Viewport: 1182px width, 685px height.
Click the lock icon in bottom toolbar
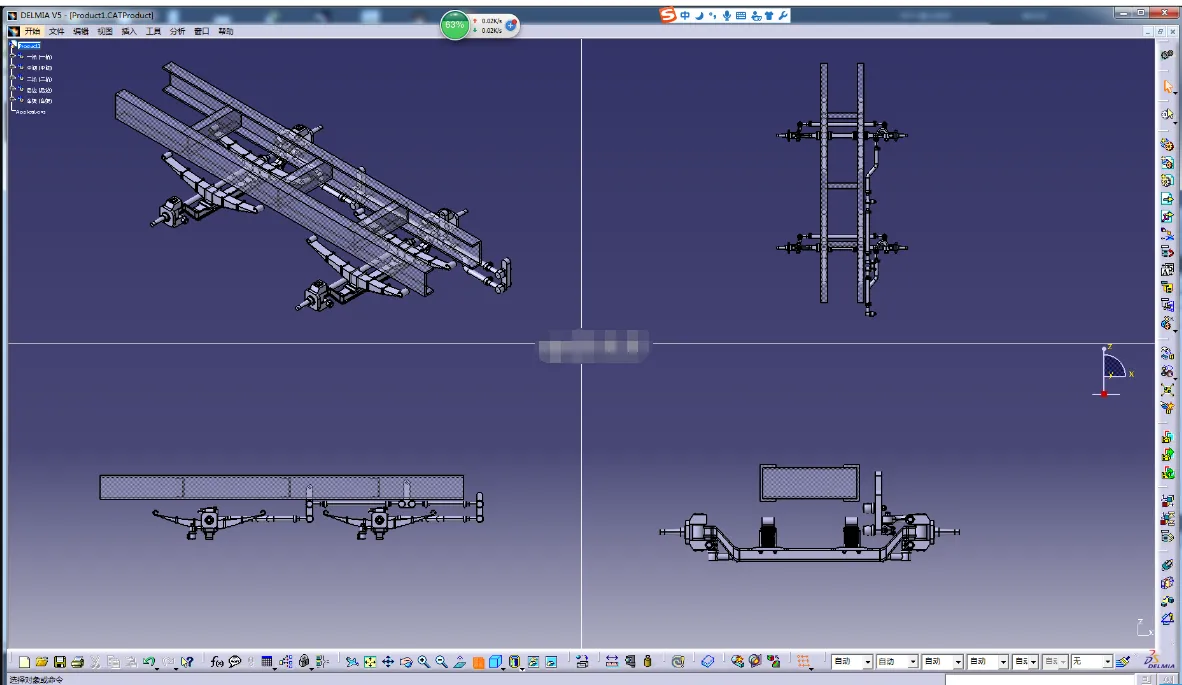(x=304, y=662)
